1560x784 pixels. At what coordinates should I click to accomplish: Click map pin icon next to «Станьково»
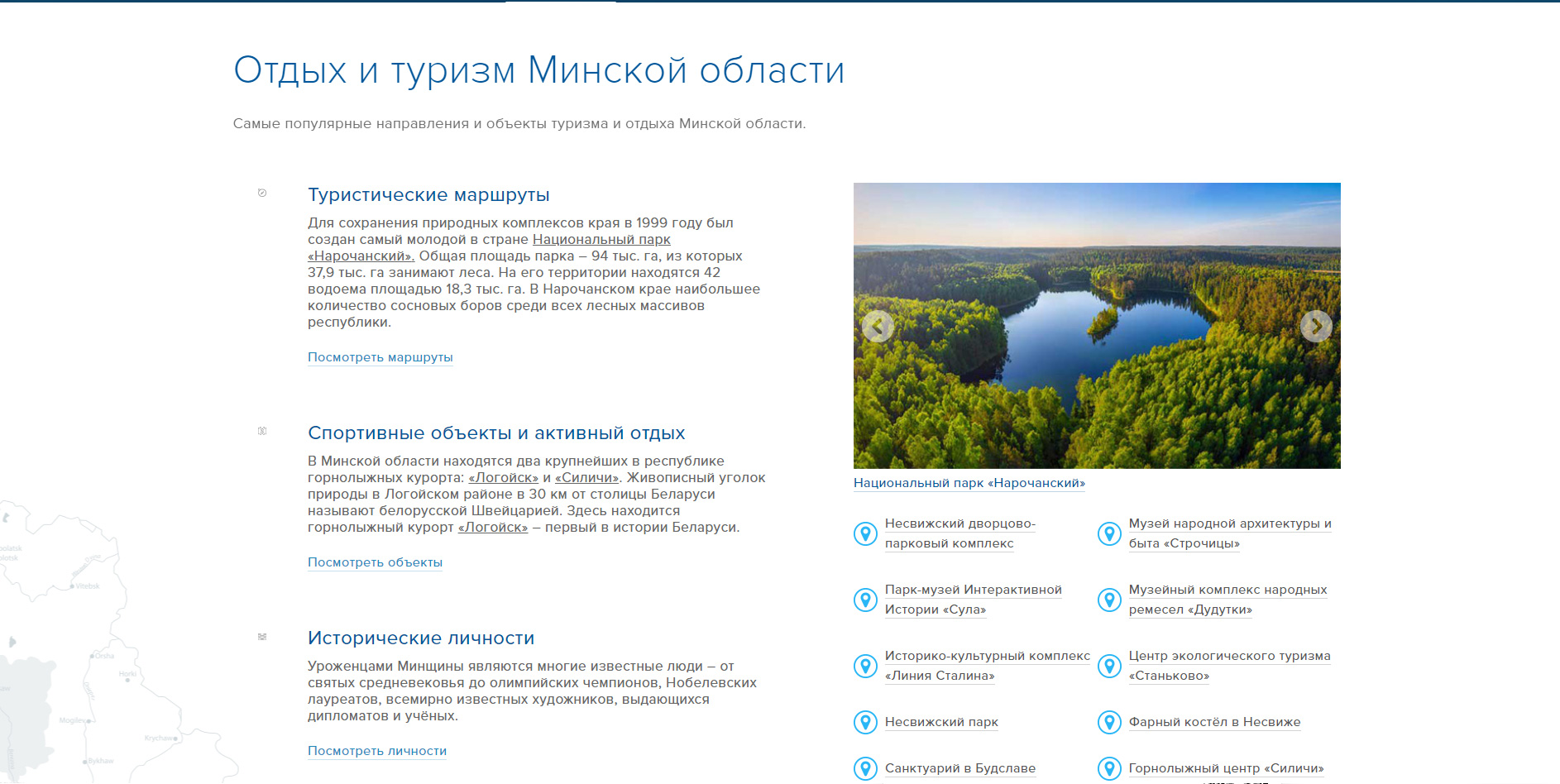pos(1109,666)
